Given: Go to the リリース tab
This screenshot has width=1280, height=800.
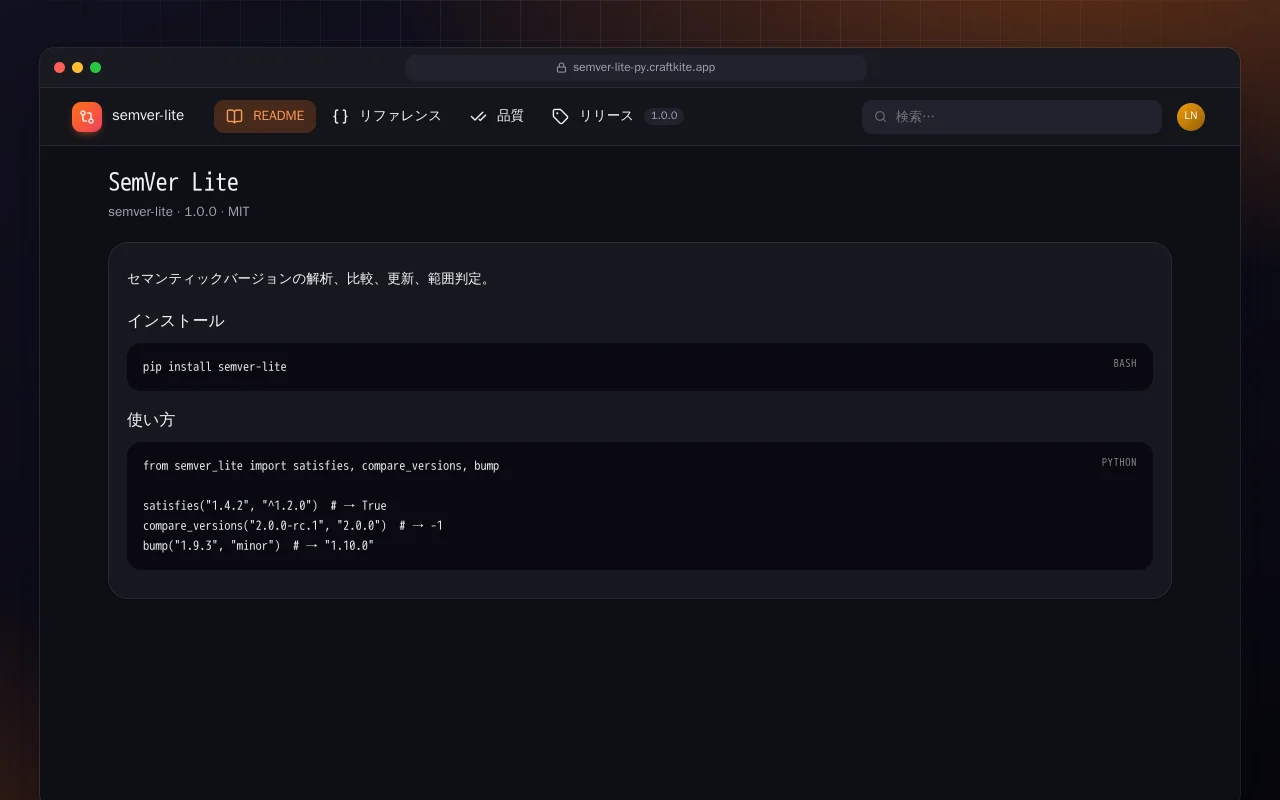Looking at the screenshot, I should (x=617, y=116).
